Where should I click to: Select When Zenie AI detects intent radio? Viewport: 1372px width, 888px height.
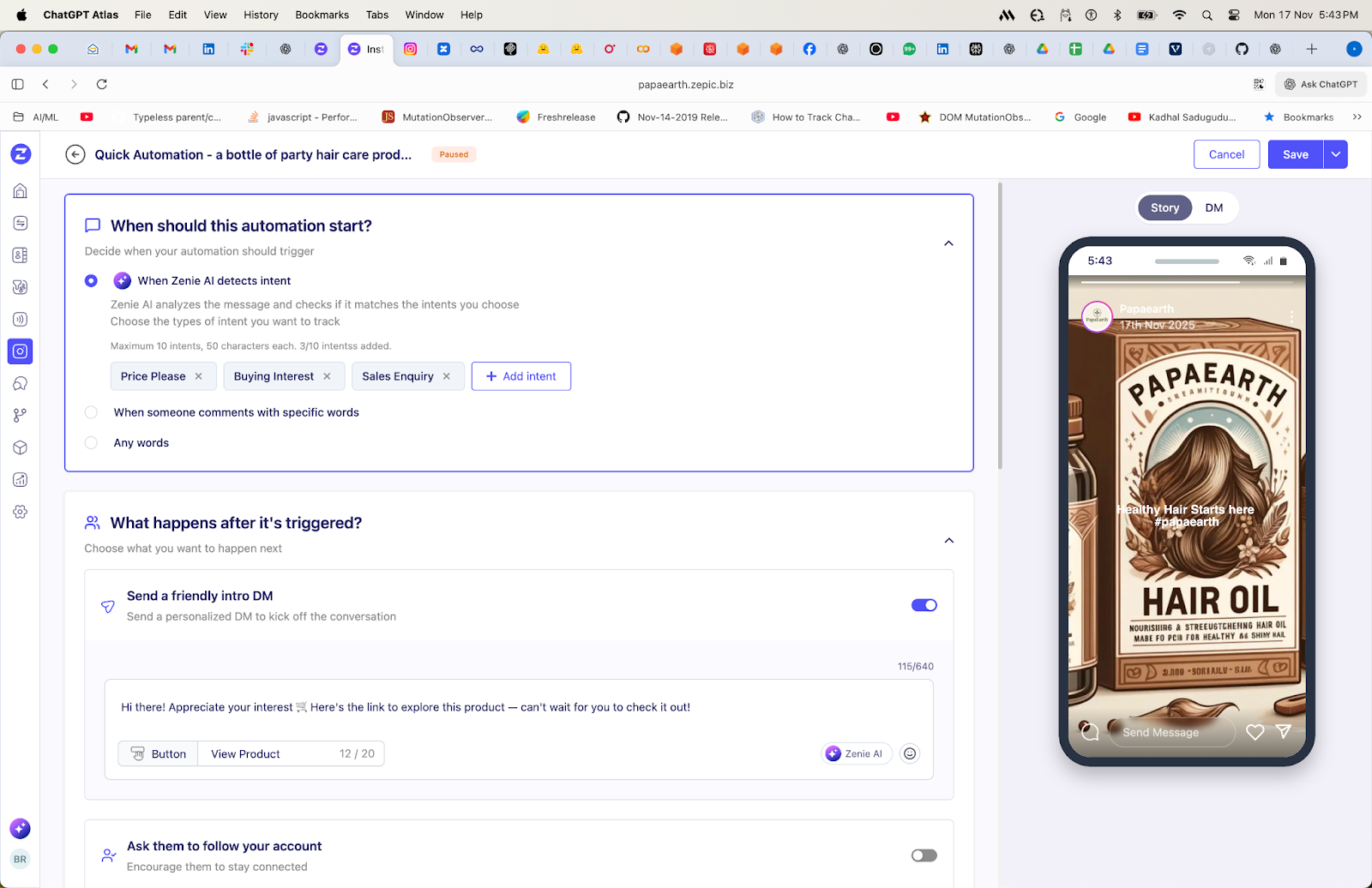click(91, 280)
